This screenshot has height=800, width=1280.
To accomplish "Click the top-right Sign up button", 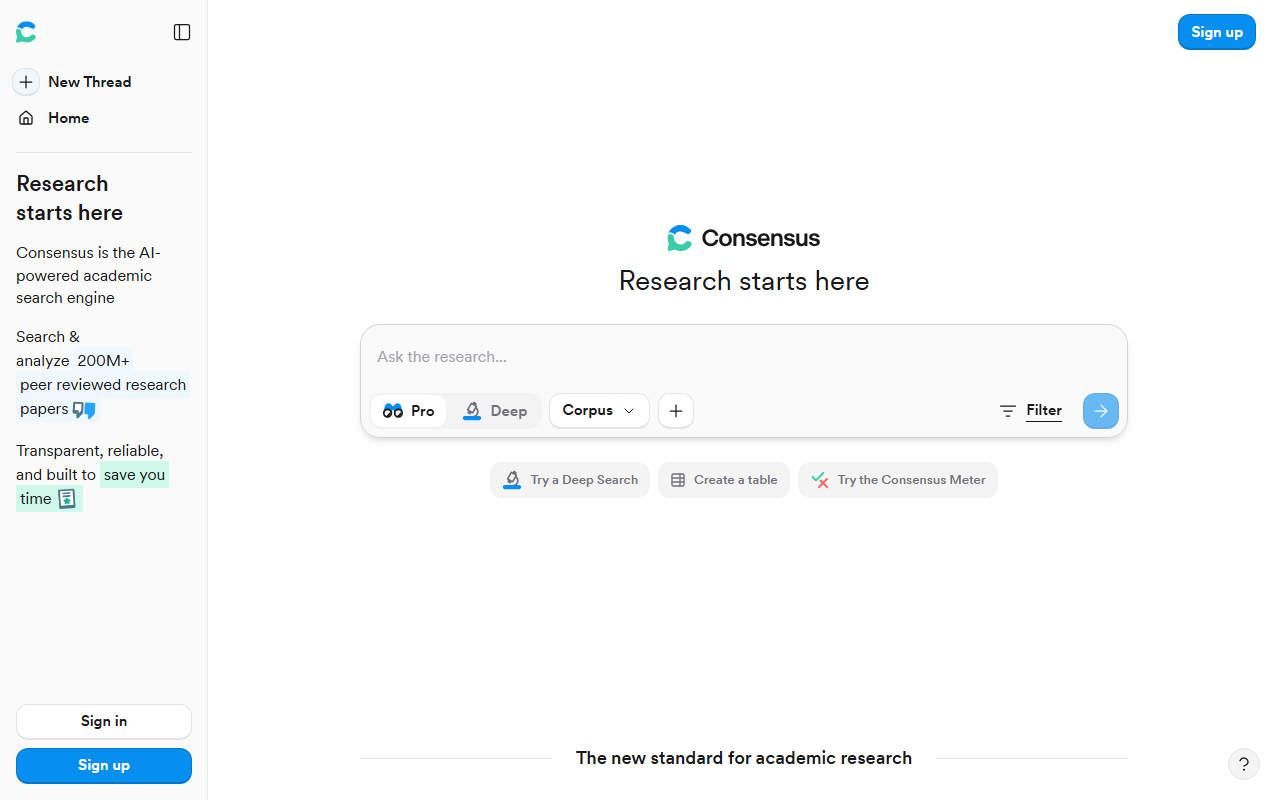I will point(1217,32).
